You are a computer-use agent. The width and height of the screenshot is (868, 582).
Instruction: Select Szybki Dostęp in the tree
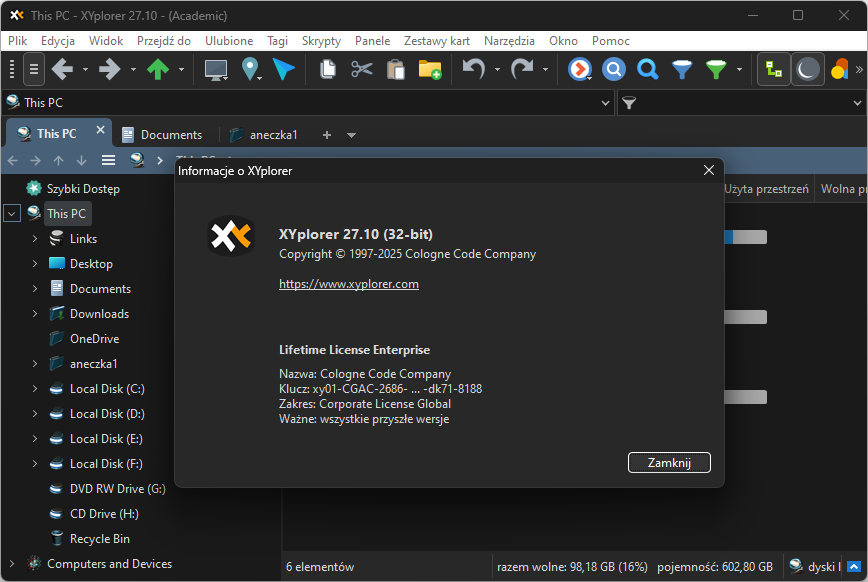pos(83,189)
